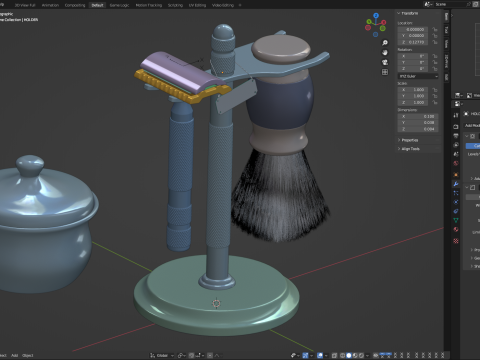The image size is (480, 360).
Task: Switch to the Compositing workspace tab
Action: pyautogui.click(x=75, y=5)
